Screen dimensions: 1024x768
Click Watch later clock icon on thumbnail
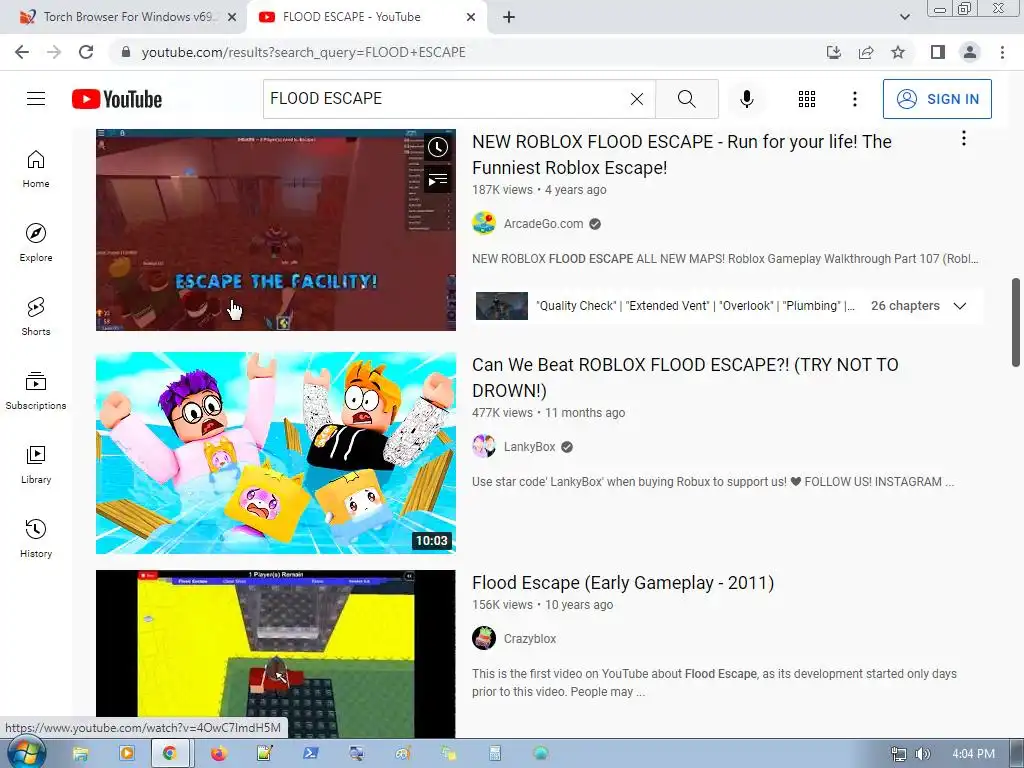[438, 147]
